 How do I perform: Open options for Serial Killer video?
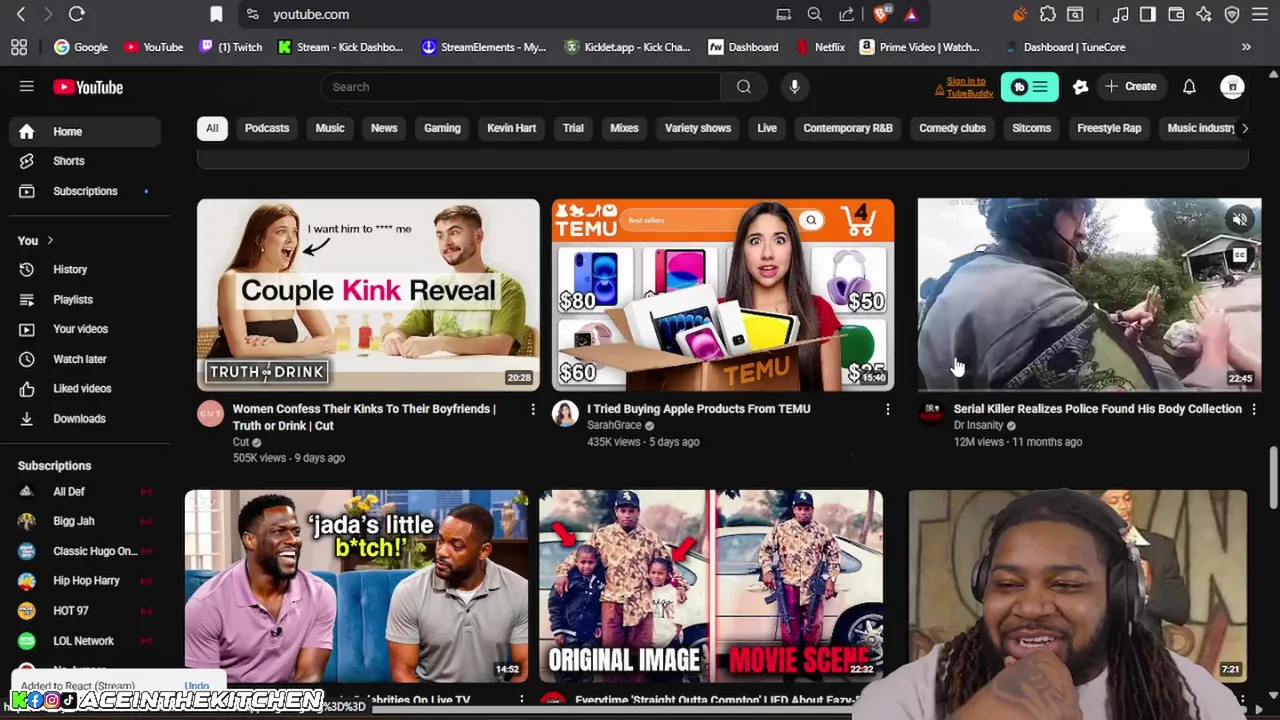[1254, 409]
